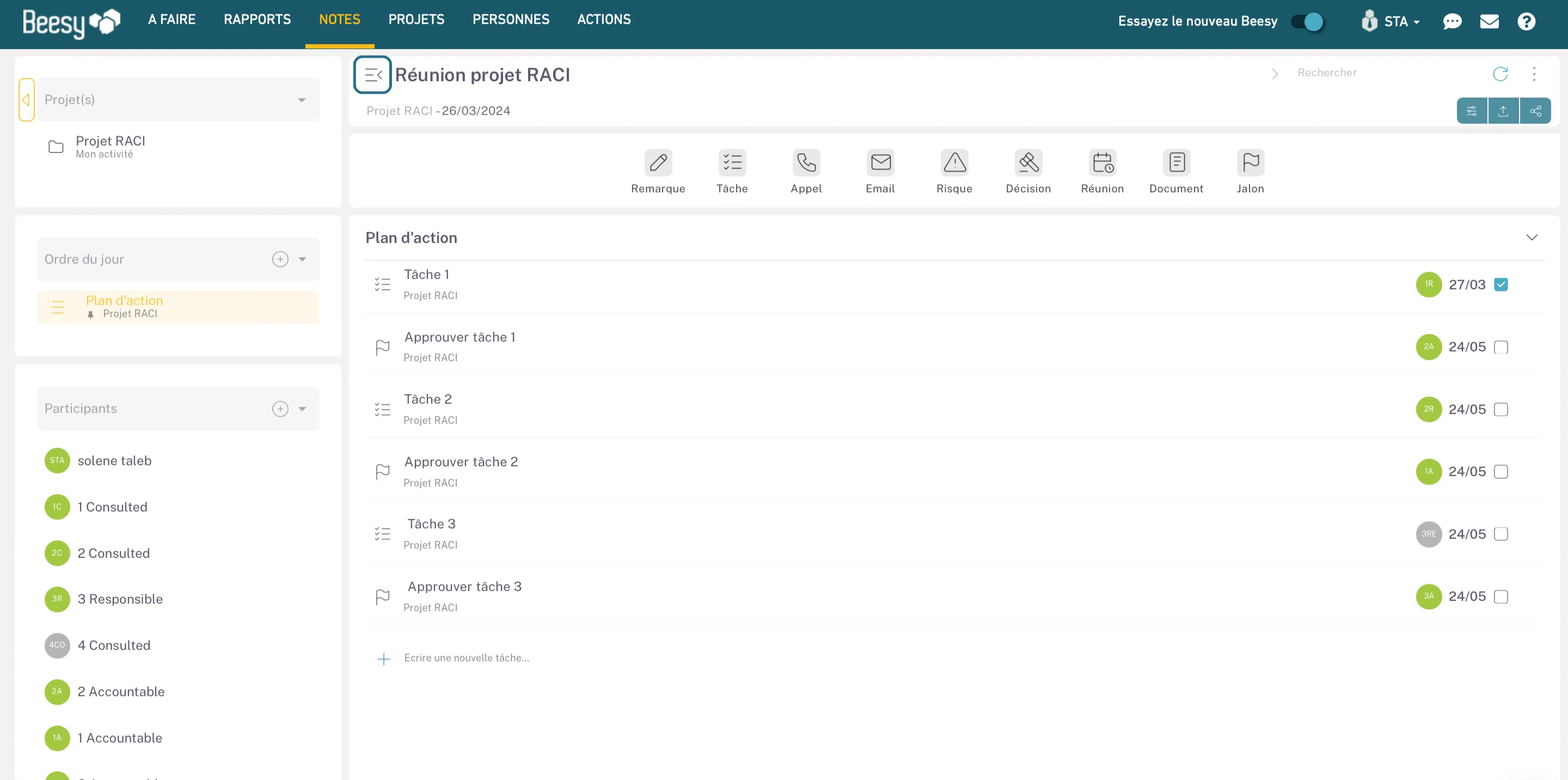Viewport: 1568px width, 780px height.
Task: Open the three-dot options menu
Action: pyautogui.click(x=1534, y=74)
